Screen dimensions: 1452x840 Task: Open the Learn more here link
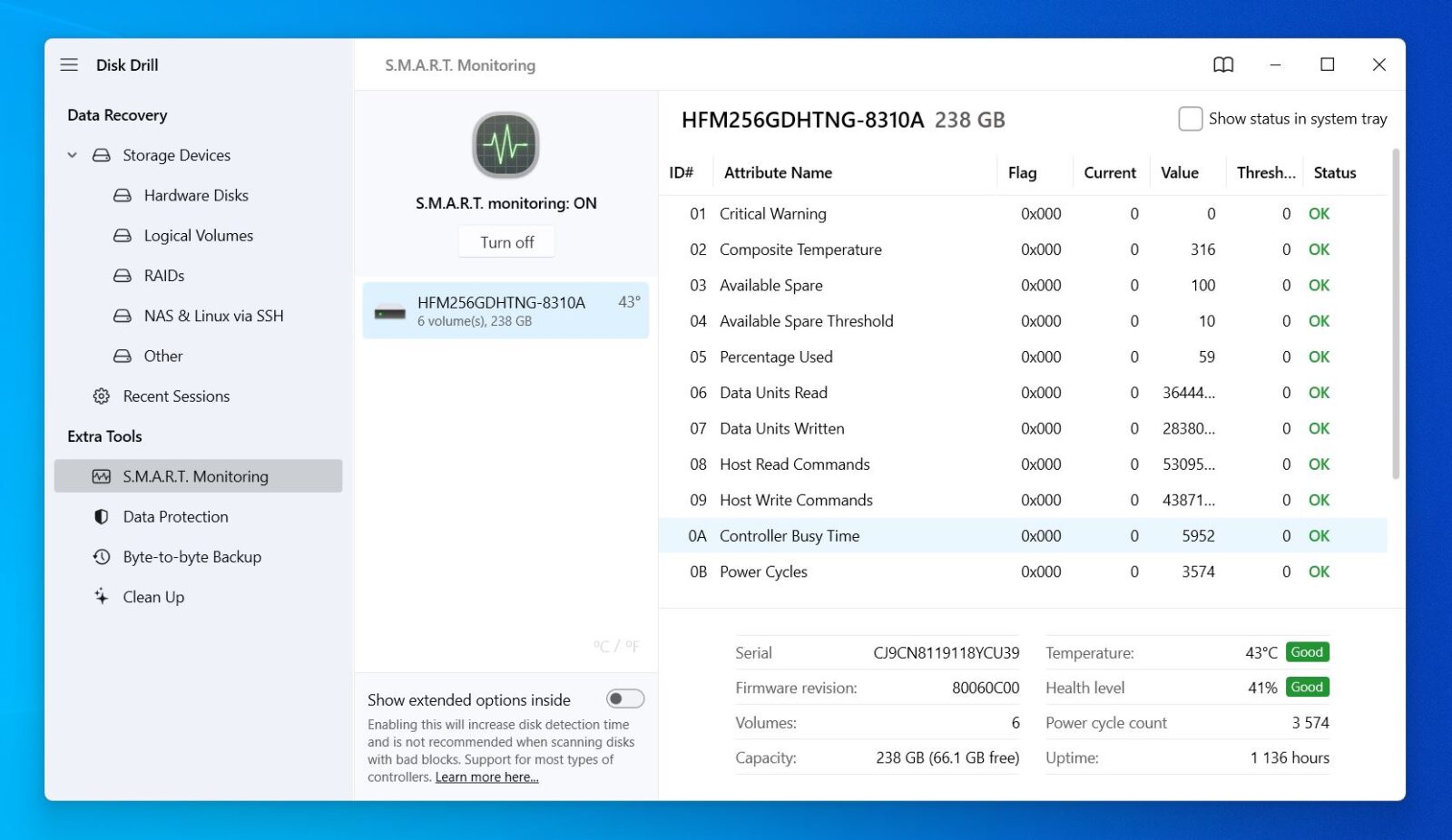(x=486, y=777)
